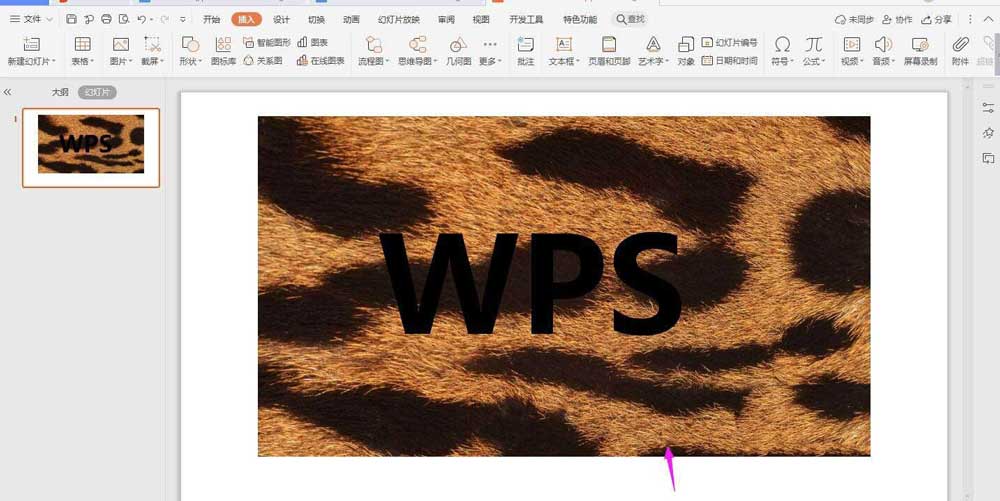This screenshot has height=501, width=1000.
Task: Expand the 图片 dropdown label
Action: (x=121, y=61)
